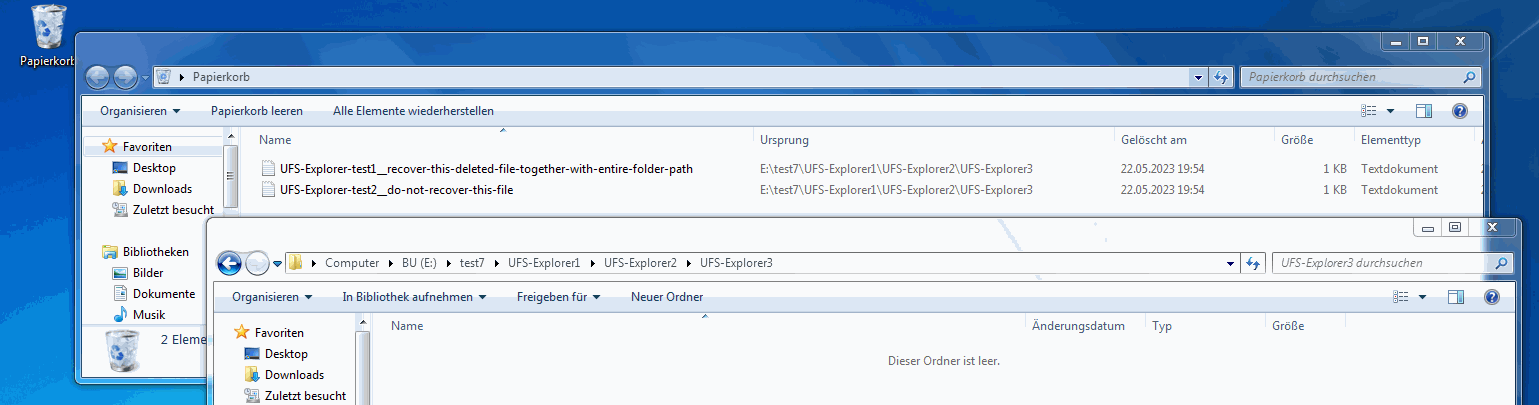Open 'Freigeben für' menu
1539x405 pixels.
pyautogui.click(x=558, y=297)
